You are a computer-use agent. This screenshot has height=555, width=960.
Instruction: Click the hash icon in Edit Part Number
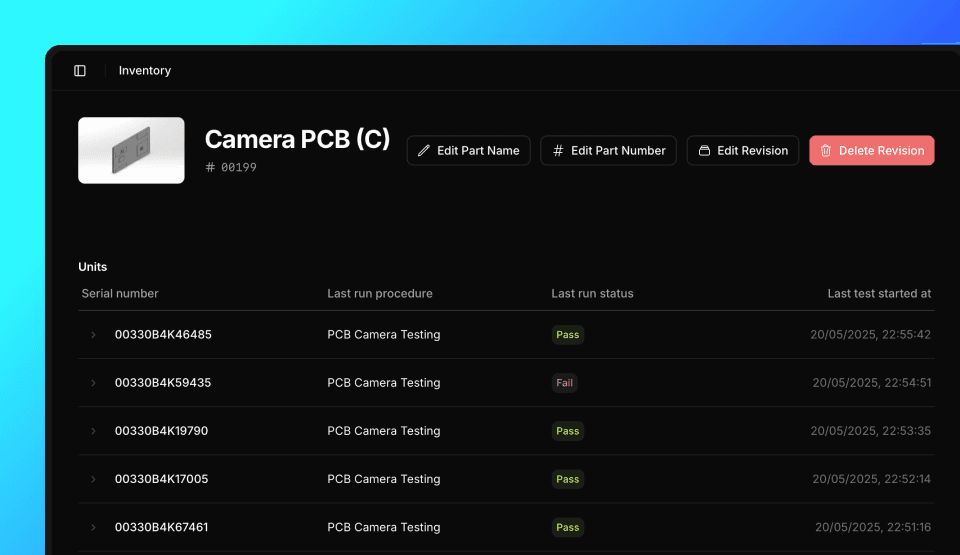point(558,151)
